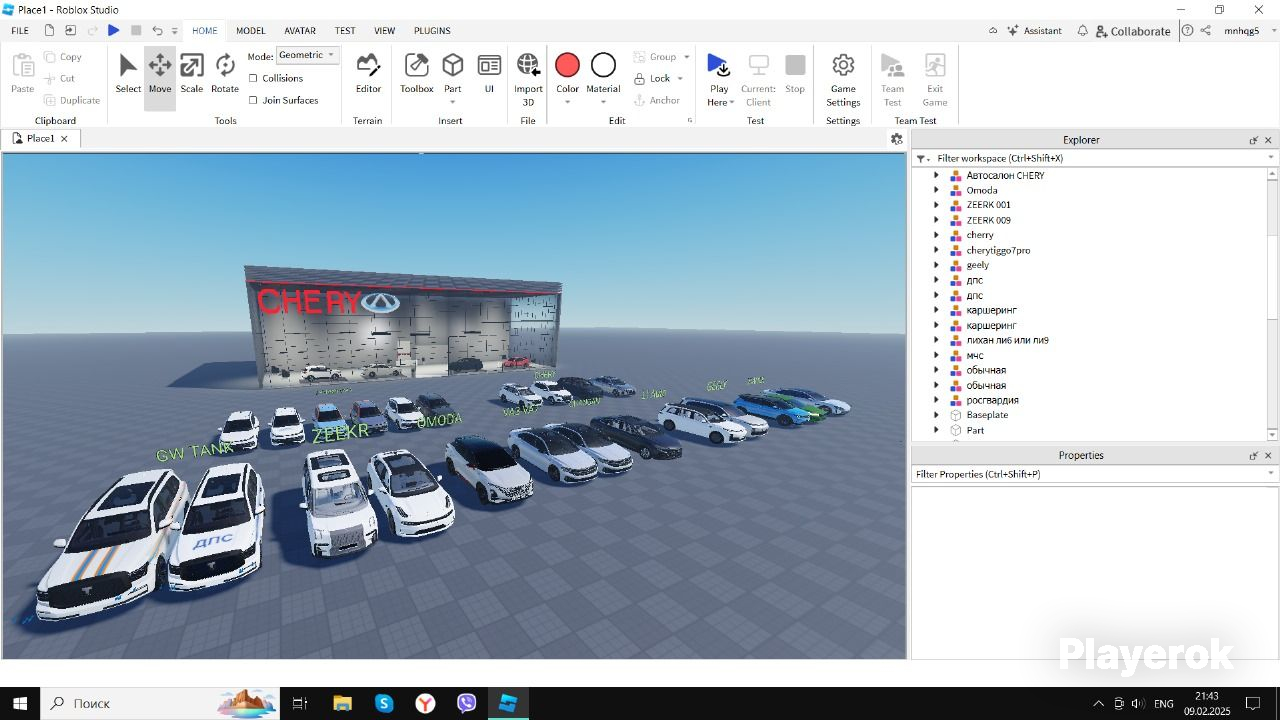Expand the Baseplate item
Screen dimensions: 1280x720
click(936, 415)
